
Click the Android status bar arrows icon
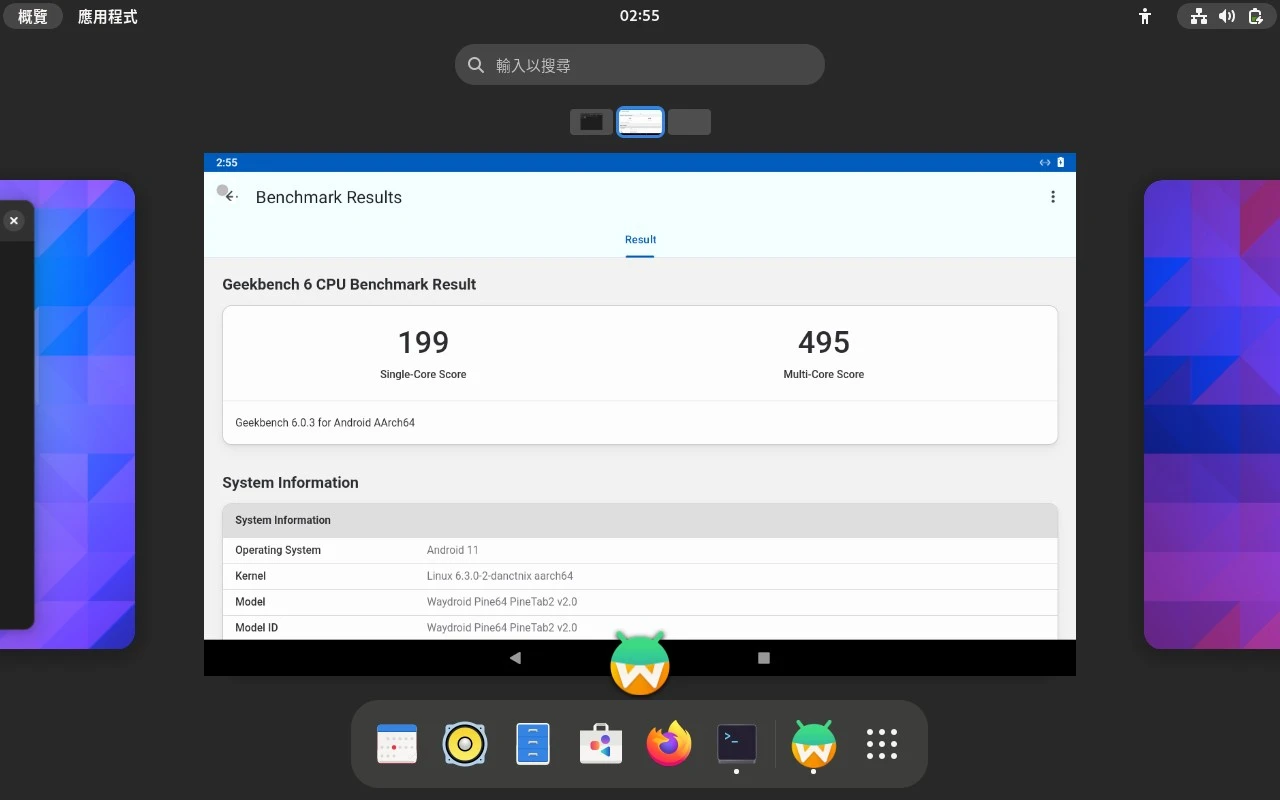click(1045, 162)
